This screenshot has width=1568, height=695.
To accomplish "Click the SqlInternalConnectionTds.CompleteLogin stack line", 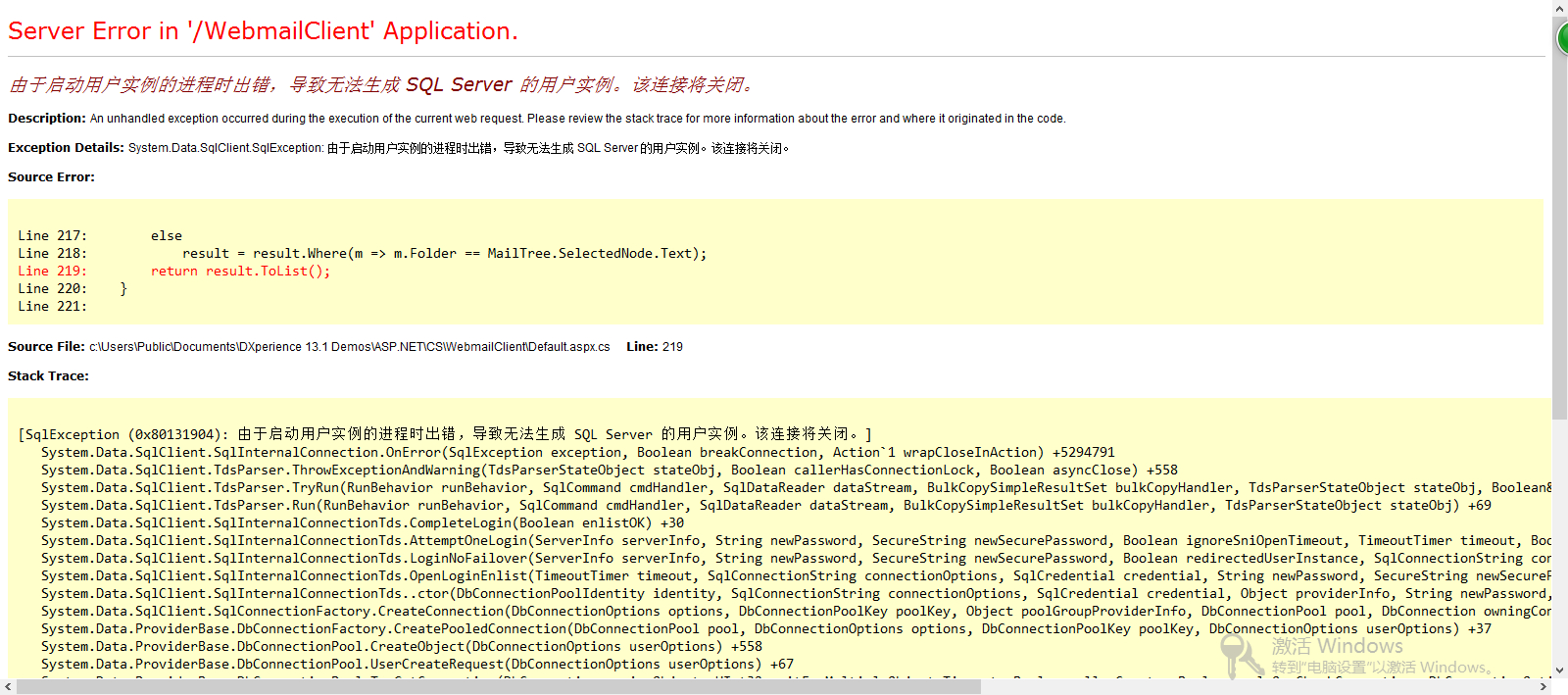I will [363, 523].
